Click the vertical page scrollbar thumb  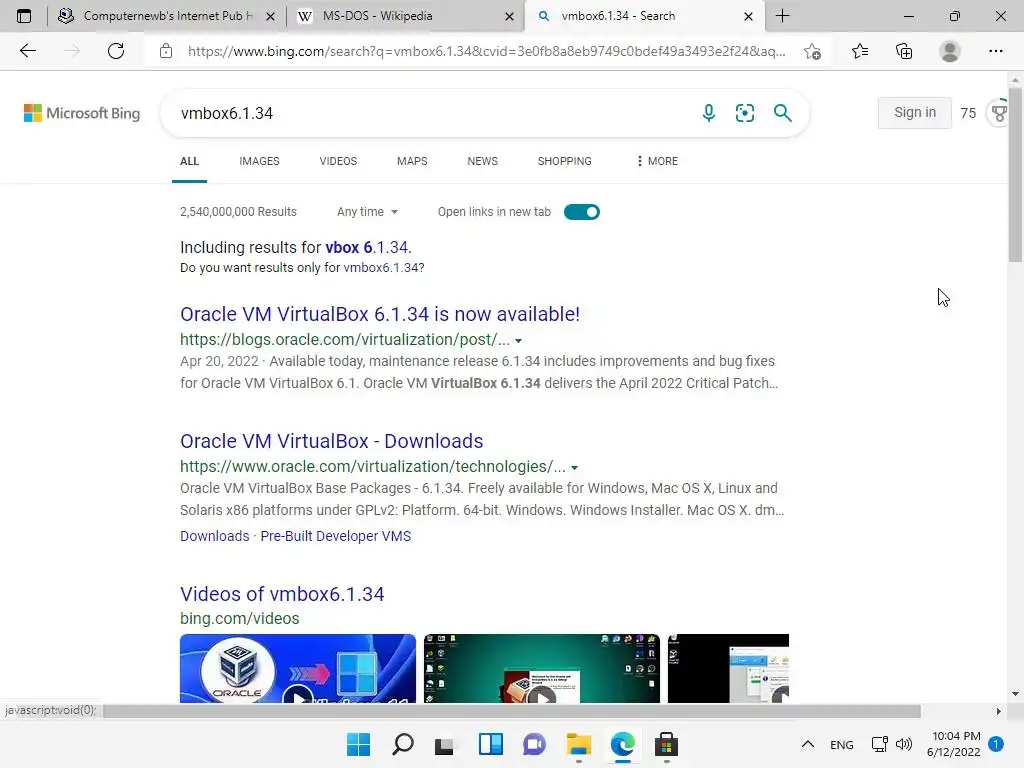point(1015,175)
